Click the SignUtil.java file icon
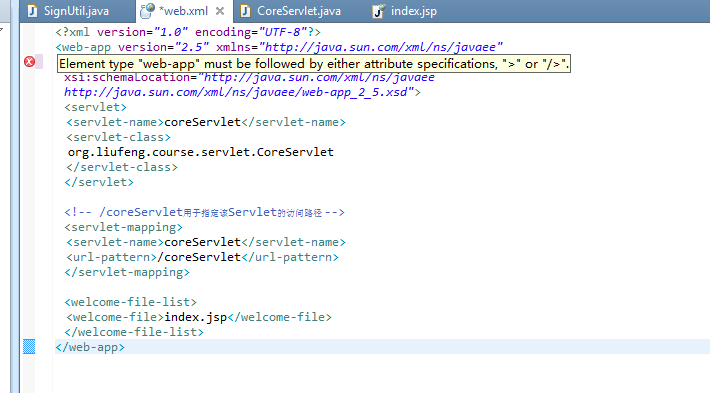 32,11
